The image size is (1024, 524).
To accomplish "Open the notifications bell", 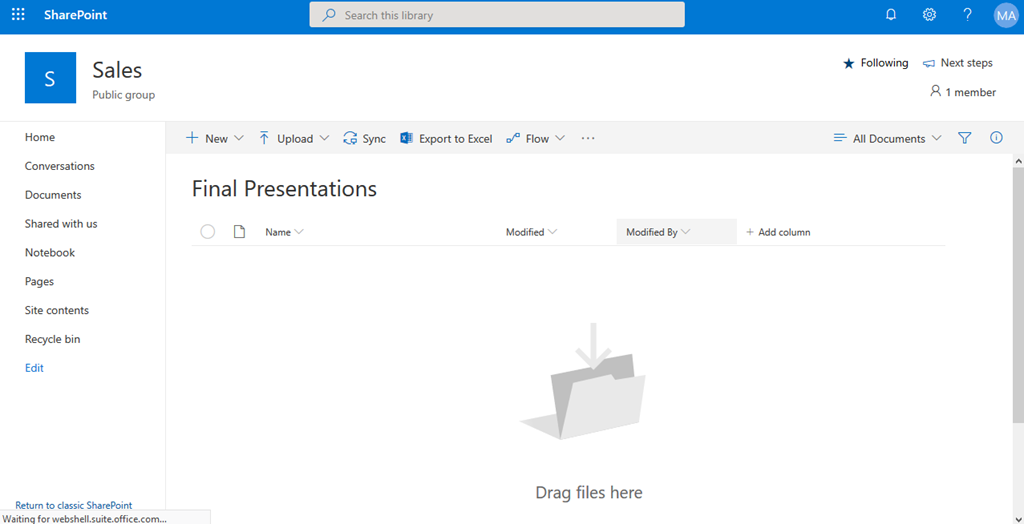I will [891, 15].
